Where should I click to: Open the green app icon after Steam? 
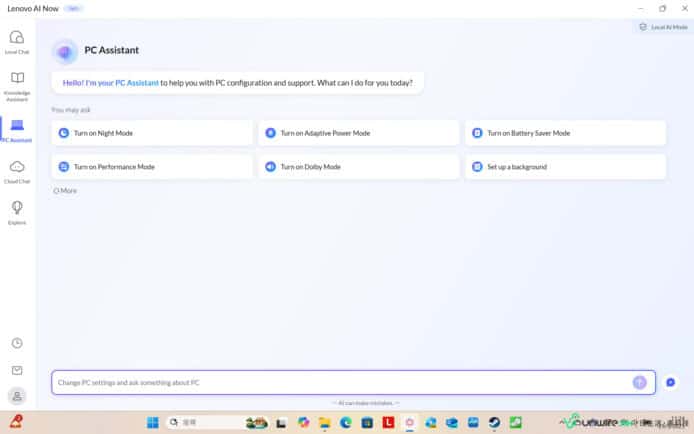tap(516, 422)
